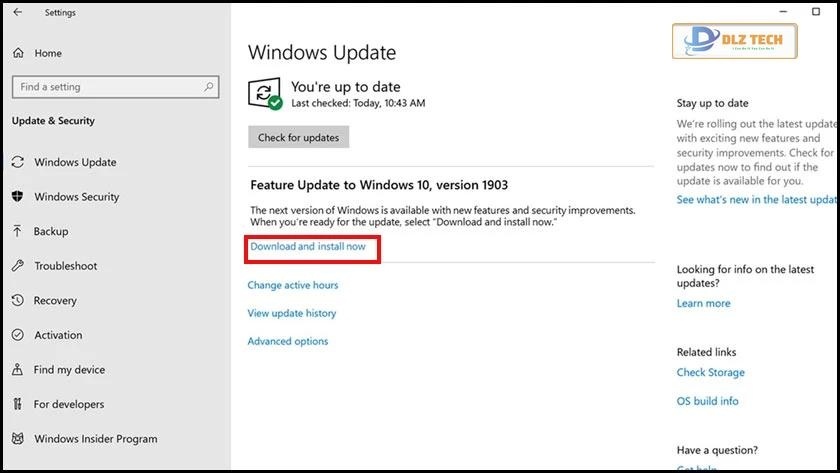Image resolution: width=840 pixels, height=473 pixels.
Task: Type in the Find a setting box
Action: point(108,87)
